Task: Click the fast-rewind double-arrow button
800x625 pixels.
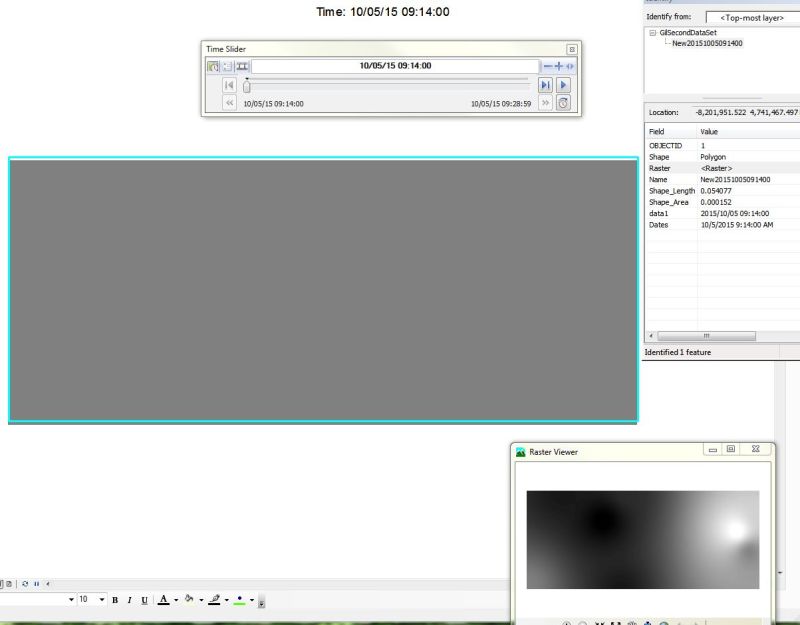Action: [230, 101]
